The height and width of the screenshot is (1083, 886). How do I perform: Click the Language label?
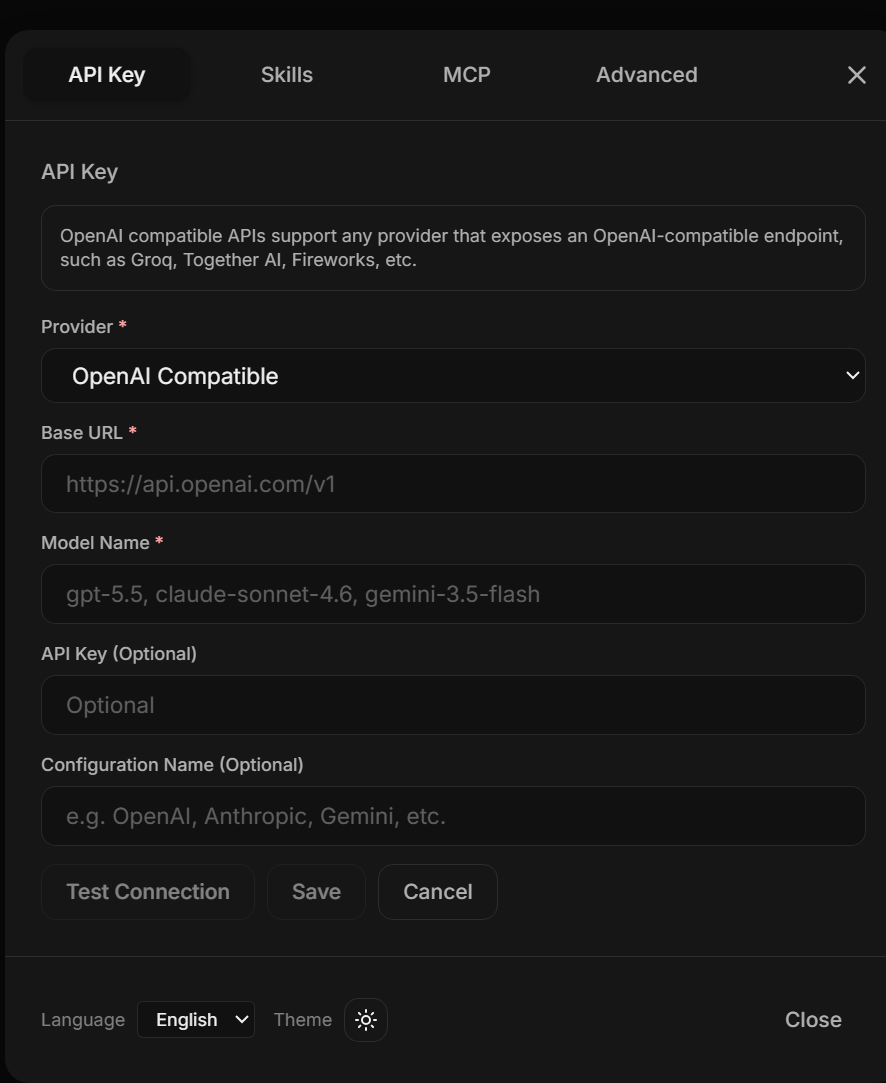point(83,1019)
